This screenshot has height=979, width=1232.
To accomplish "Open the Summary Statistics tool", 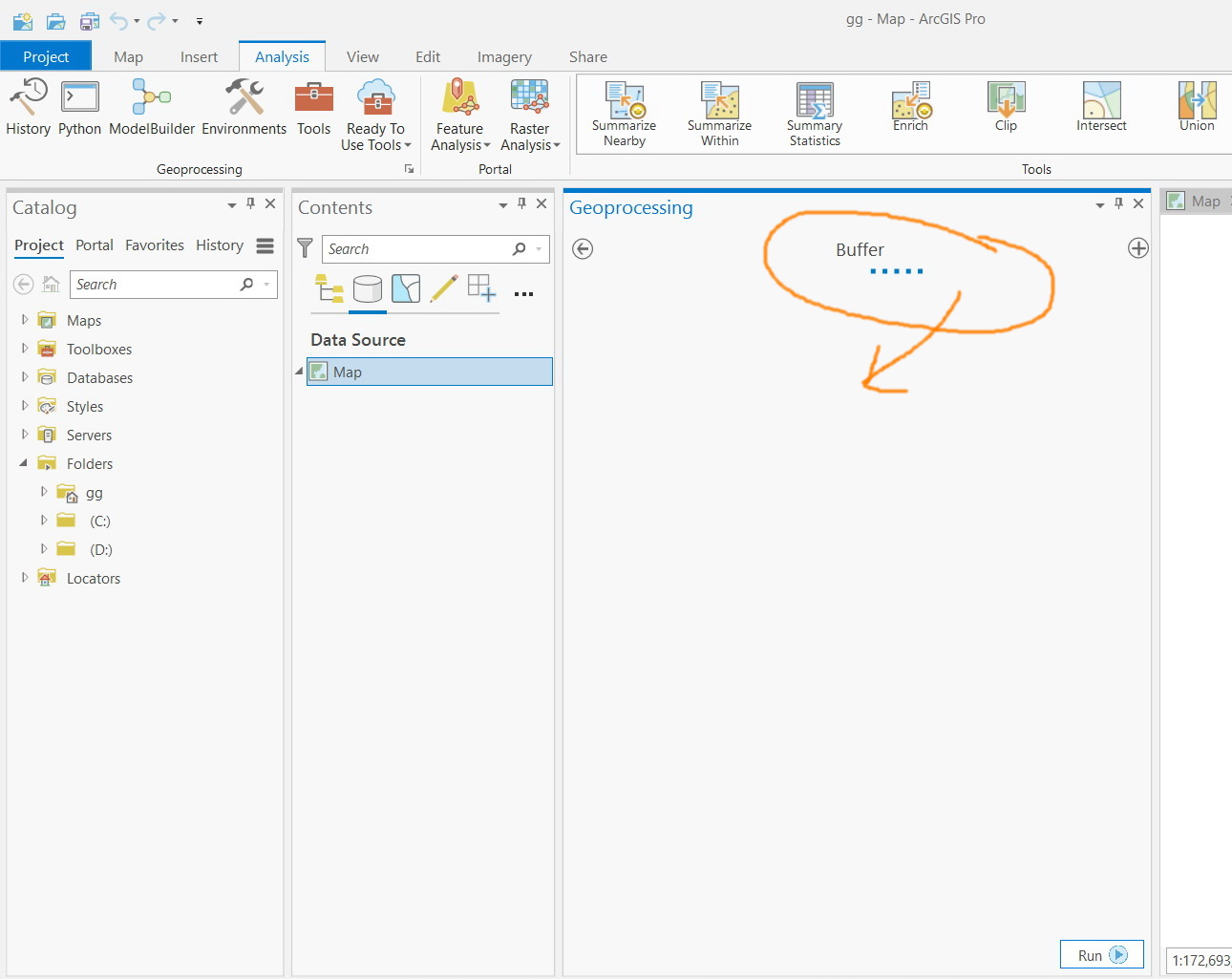I will [815, 114].
